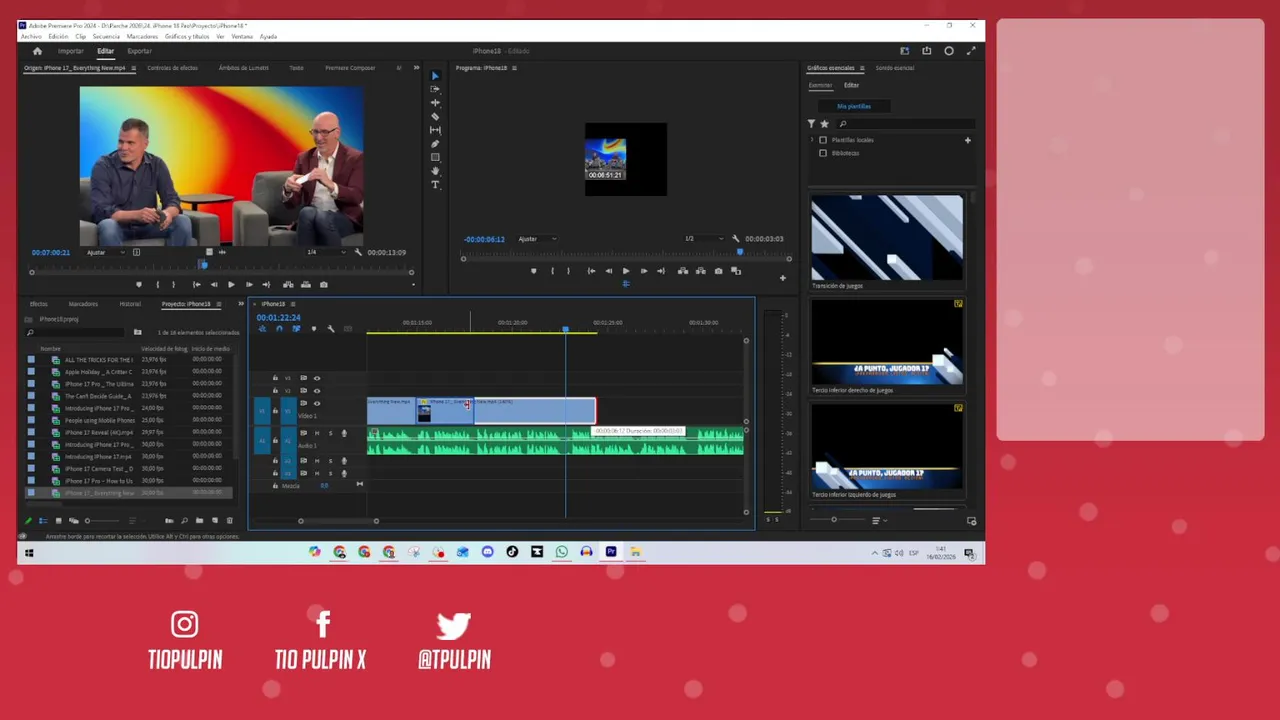This screenshot has height=720, width=1280.
Task: Select the Selection tool arrow
Action: click(435, 76)
